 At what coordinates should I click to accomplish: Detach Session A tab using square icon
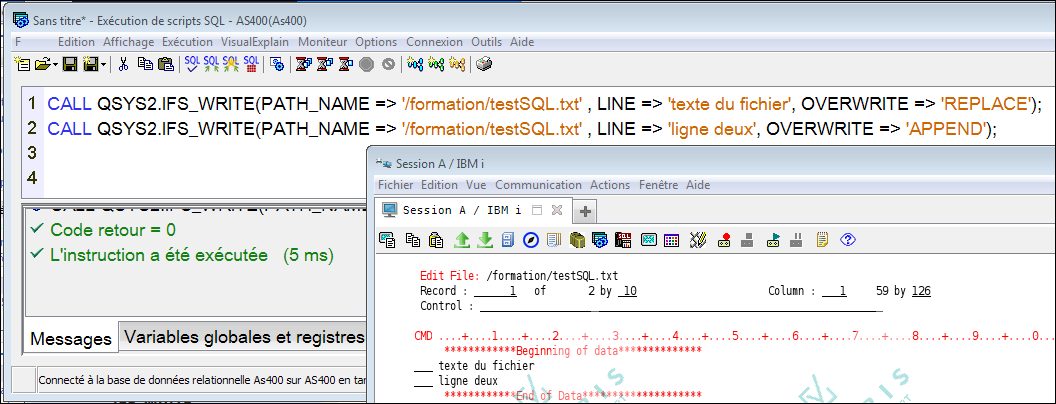point(537,210)
